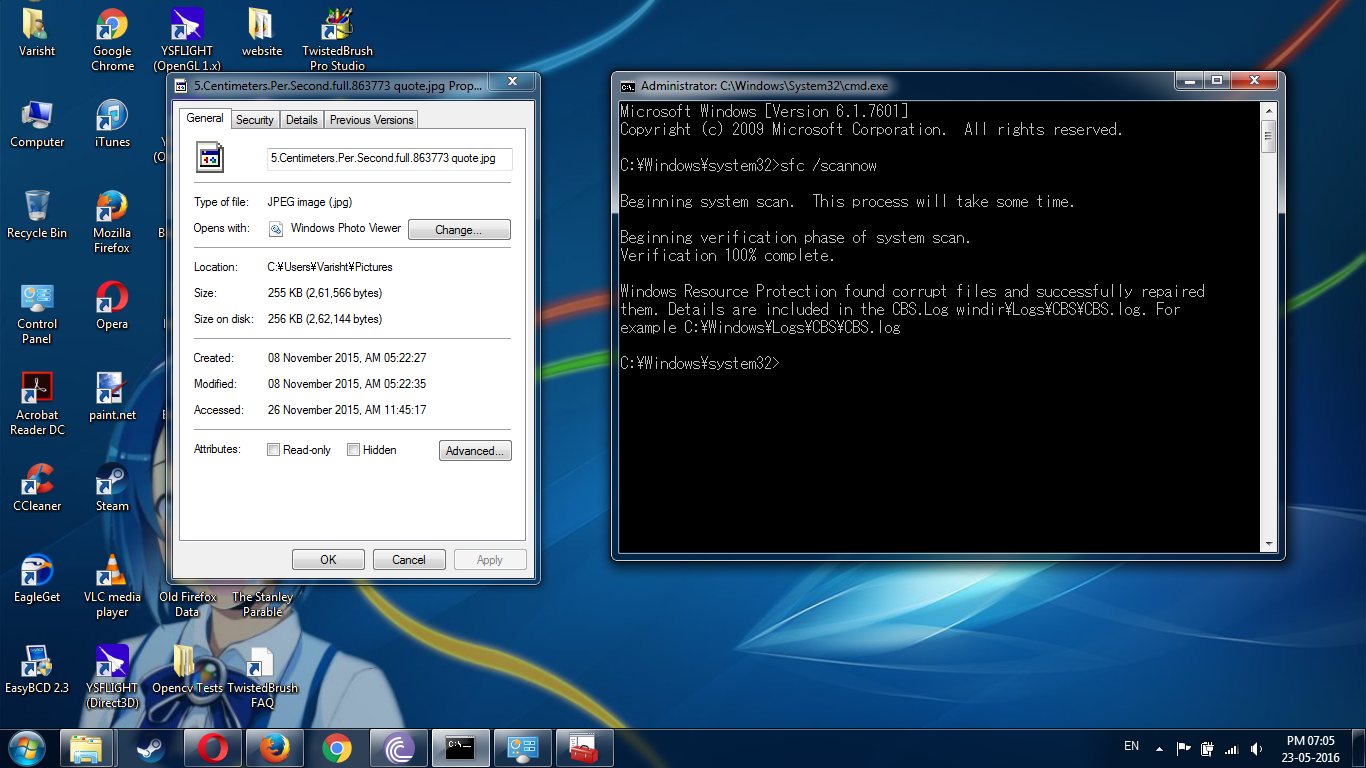Open the Steam icon in the taskbar
Image resolution: width=1366 pixels, height=768 pixels.
point(151,748)
